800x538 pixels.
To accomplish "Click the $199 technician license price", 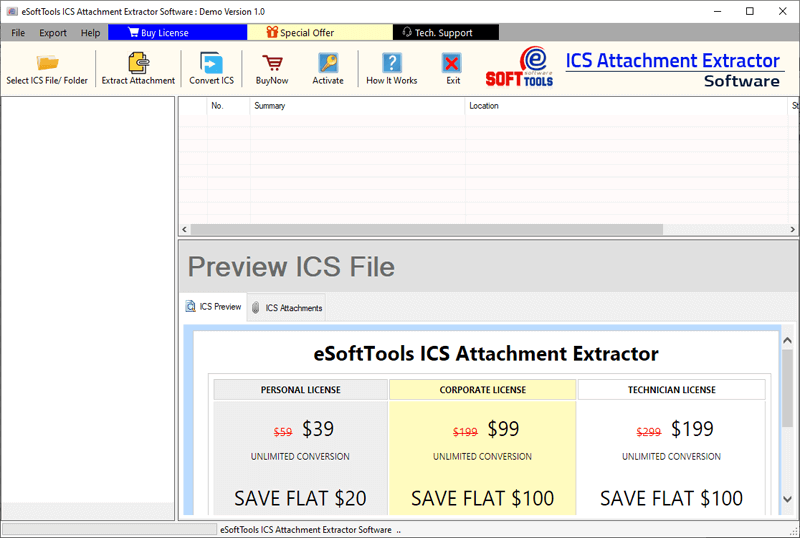I will tap(692, 429).
